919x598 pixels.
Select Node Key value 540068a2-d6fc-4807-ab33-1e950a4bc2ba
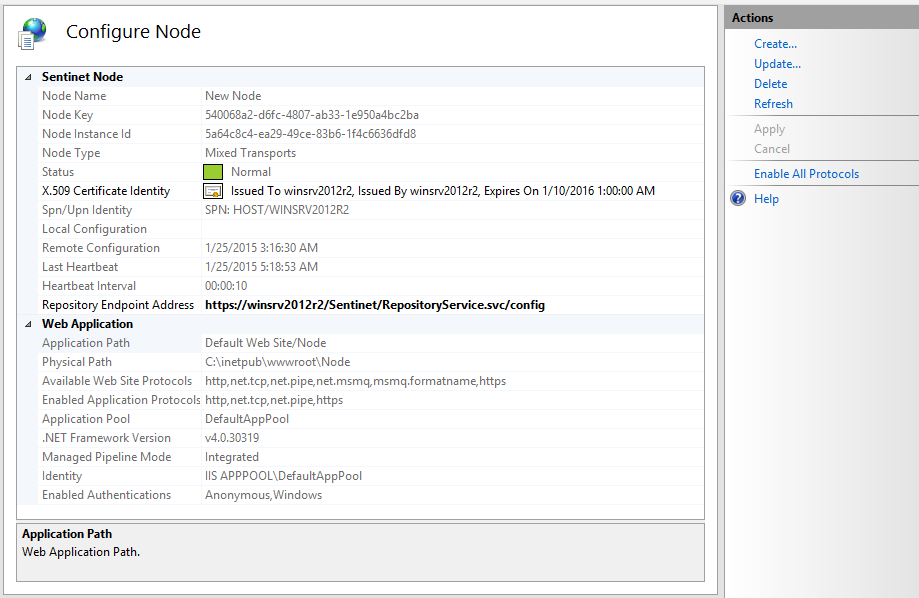pyautogui.click(x=312, y=115)
